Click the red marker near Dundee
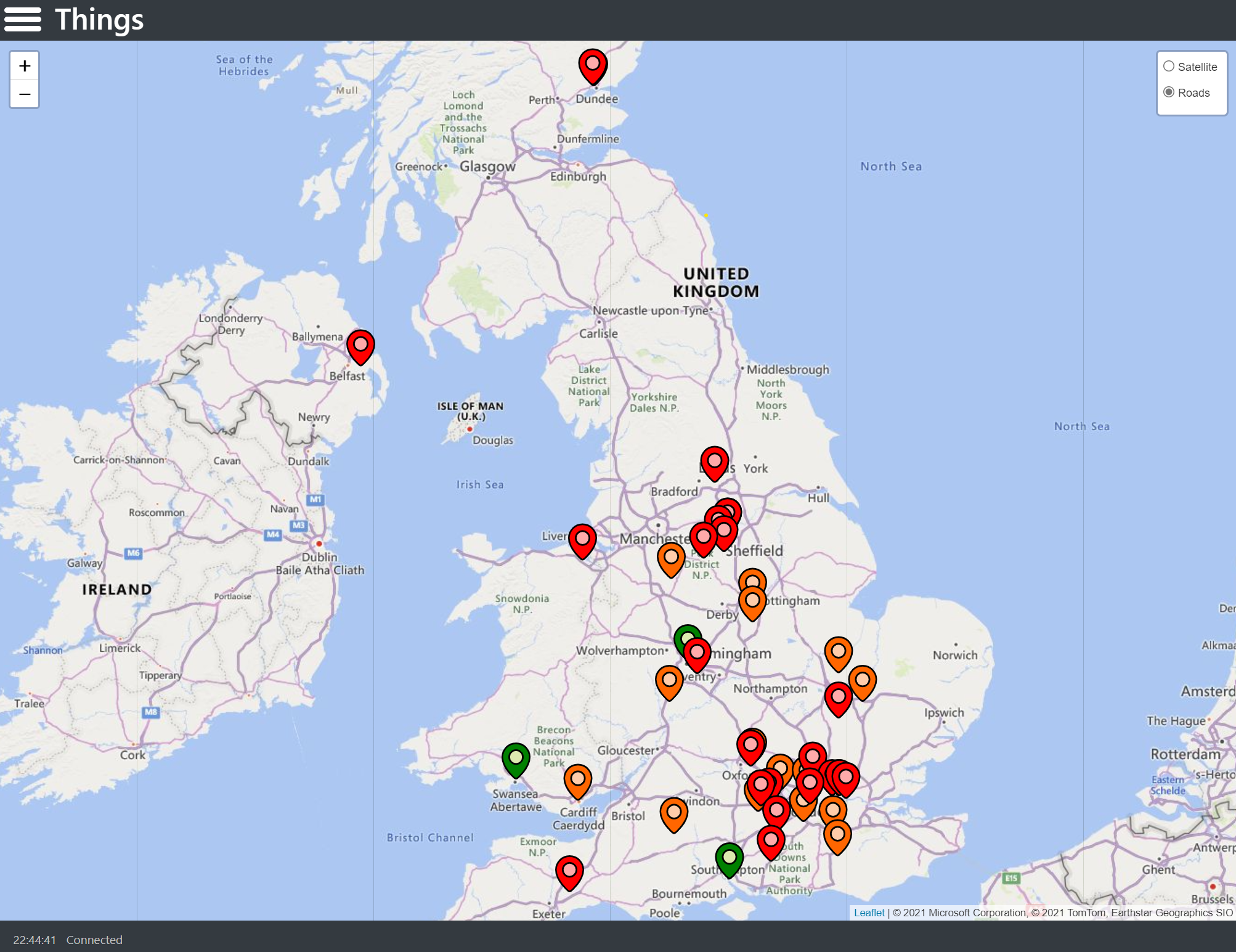This screenshot has height=952, width=1236. (593, 65)
